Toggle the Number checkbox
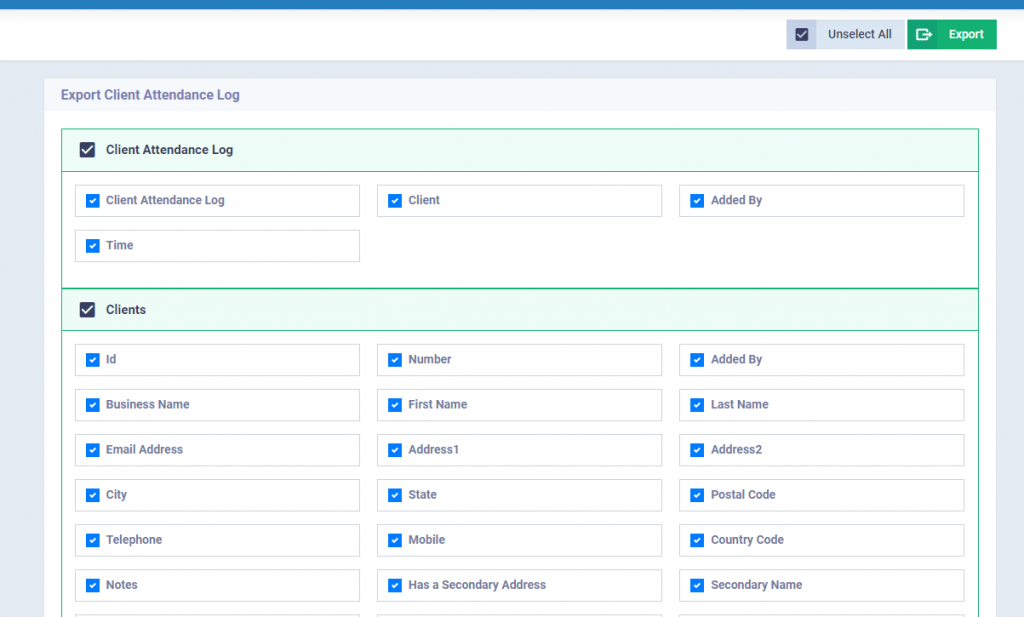1024x617 pixels. [x=395, y=359]
